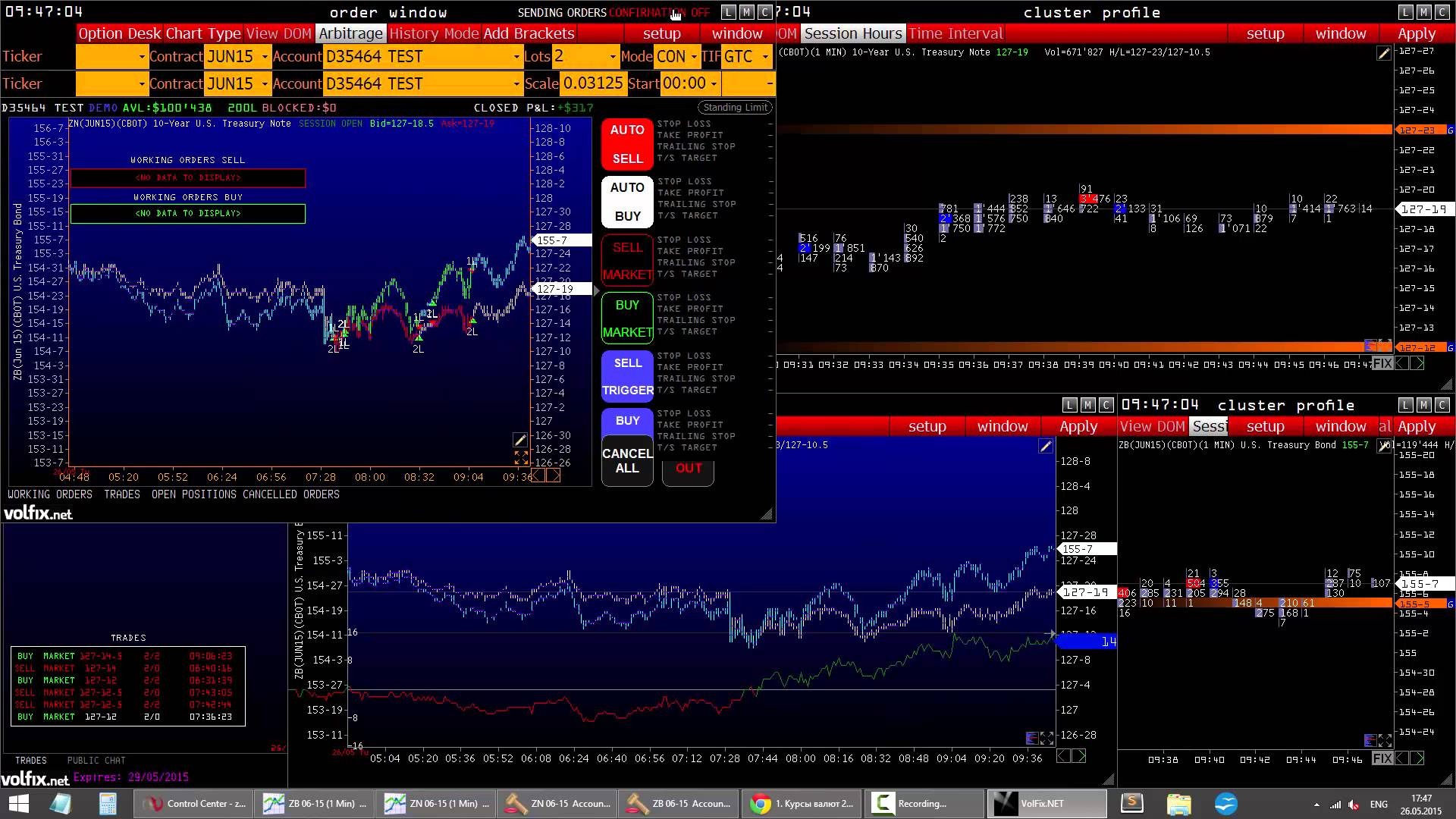Click Apply in the top cluster profile
Viewport: 1456px width, 819px height.
pos(1417,33)
